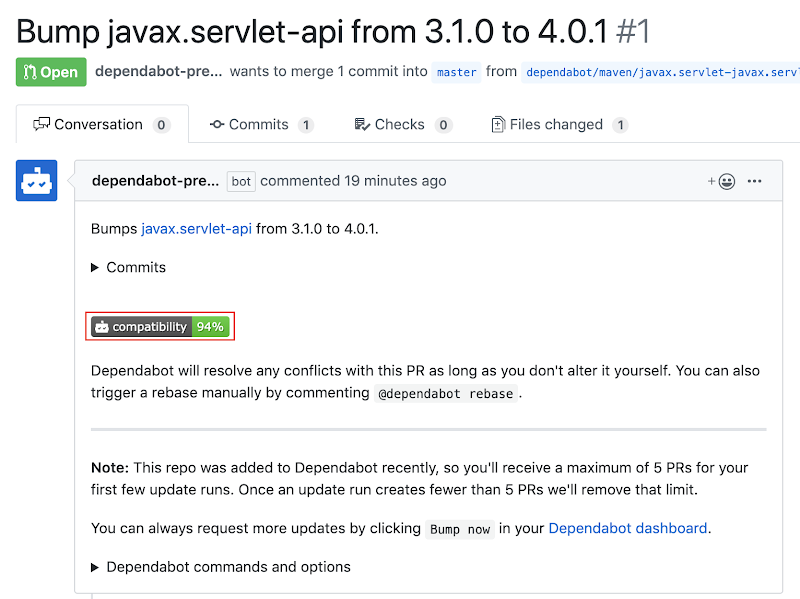Click the green Open status badge
The image size is (800, 599).
pos(51,72)
